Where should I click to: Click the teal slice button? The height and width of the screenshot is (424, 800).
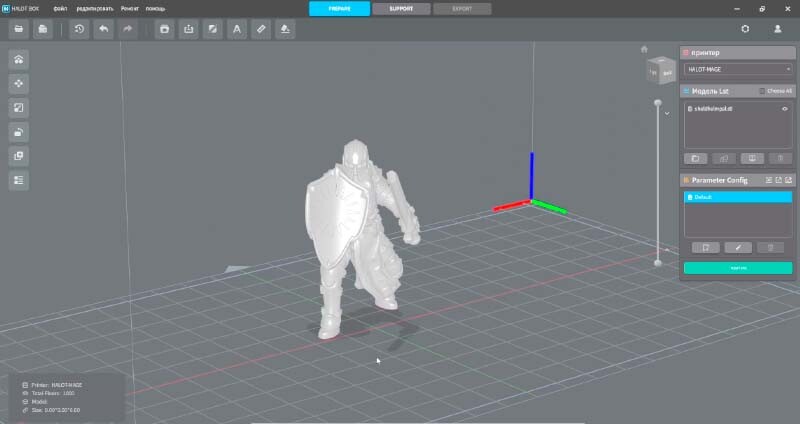pyautogui.click(x=738, y=268)
